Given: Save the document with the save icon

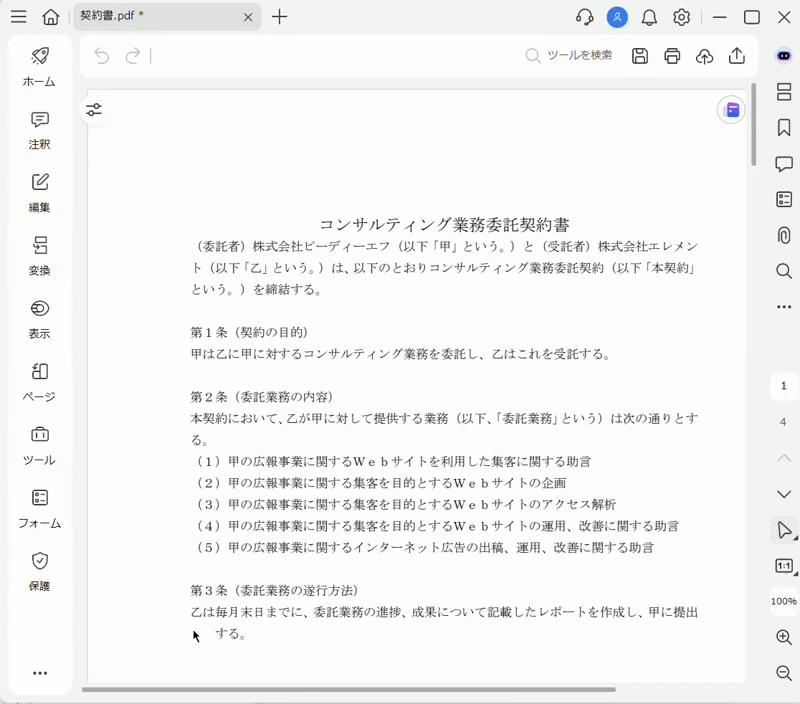Looking at the screenshot, I should click(640, 56).
